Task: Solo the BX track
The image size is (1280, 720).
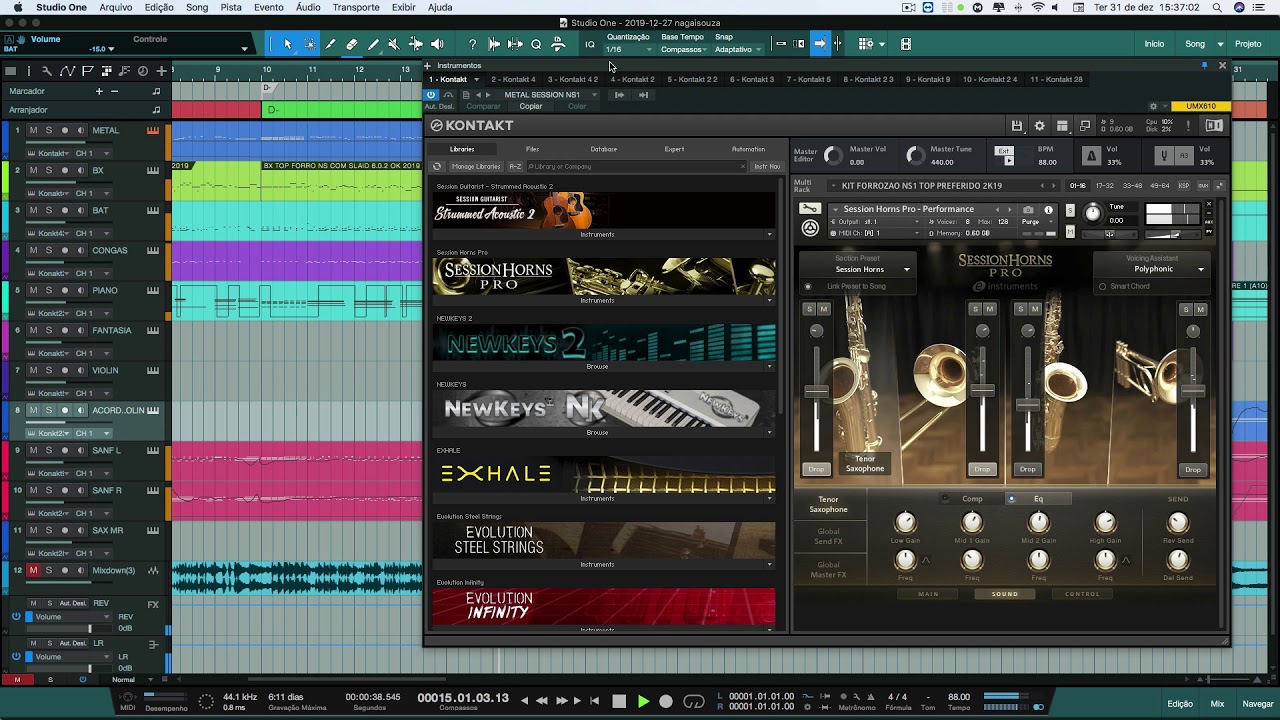Action: (49, 170)
